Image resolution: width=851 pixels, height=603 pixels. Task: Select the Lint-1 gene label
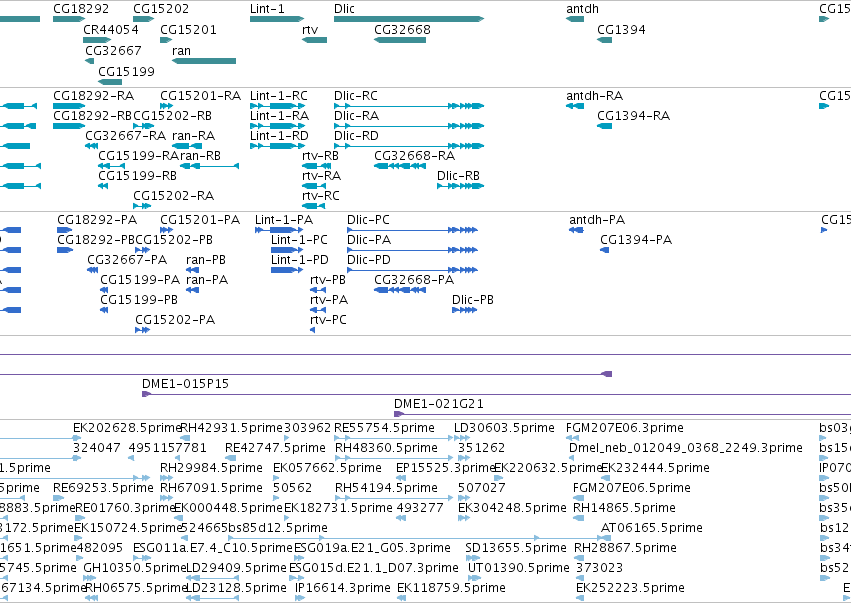(x=267, y=9)
